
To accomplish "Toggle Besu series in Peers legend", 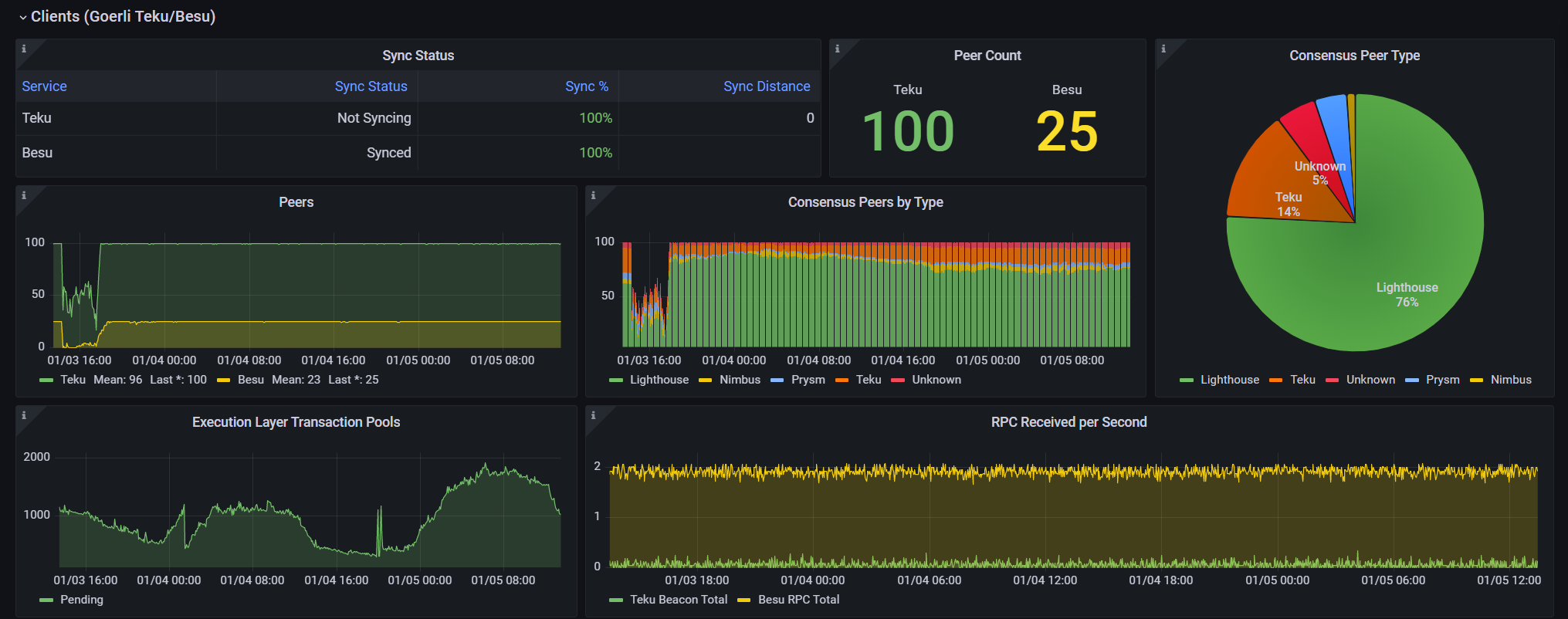I will tap(250, 380).
